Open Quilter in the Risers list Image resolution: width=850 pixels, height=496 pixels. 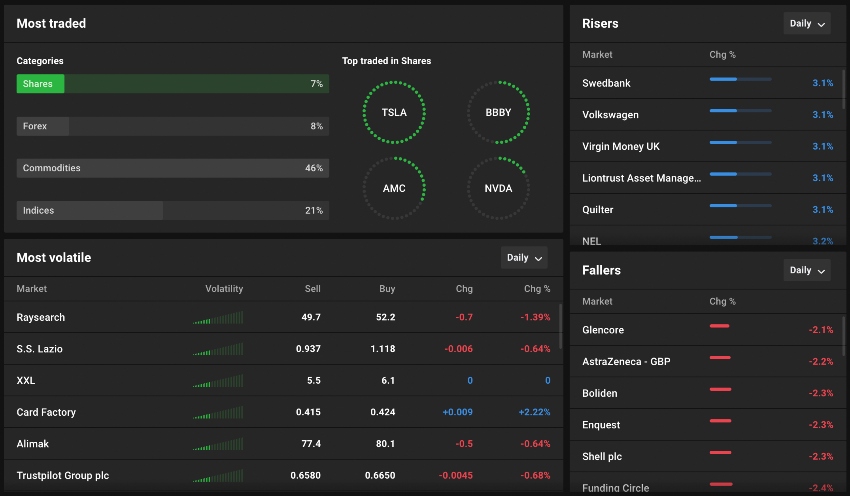707,209
